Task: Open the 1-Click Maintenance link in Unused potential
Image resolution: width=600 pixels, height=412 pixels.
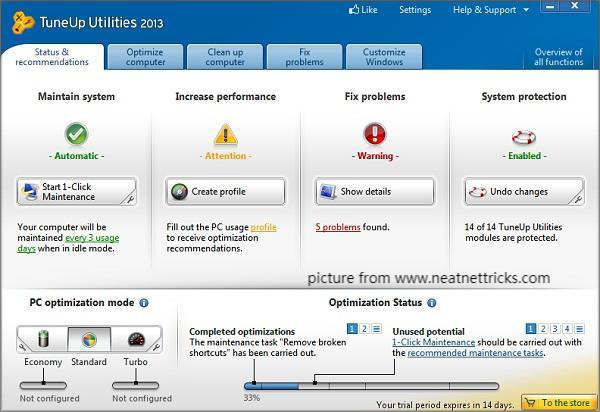Action: 434,342
